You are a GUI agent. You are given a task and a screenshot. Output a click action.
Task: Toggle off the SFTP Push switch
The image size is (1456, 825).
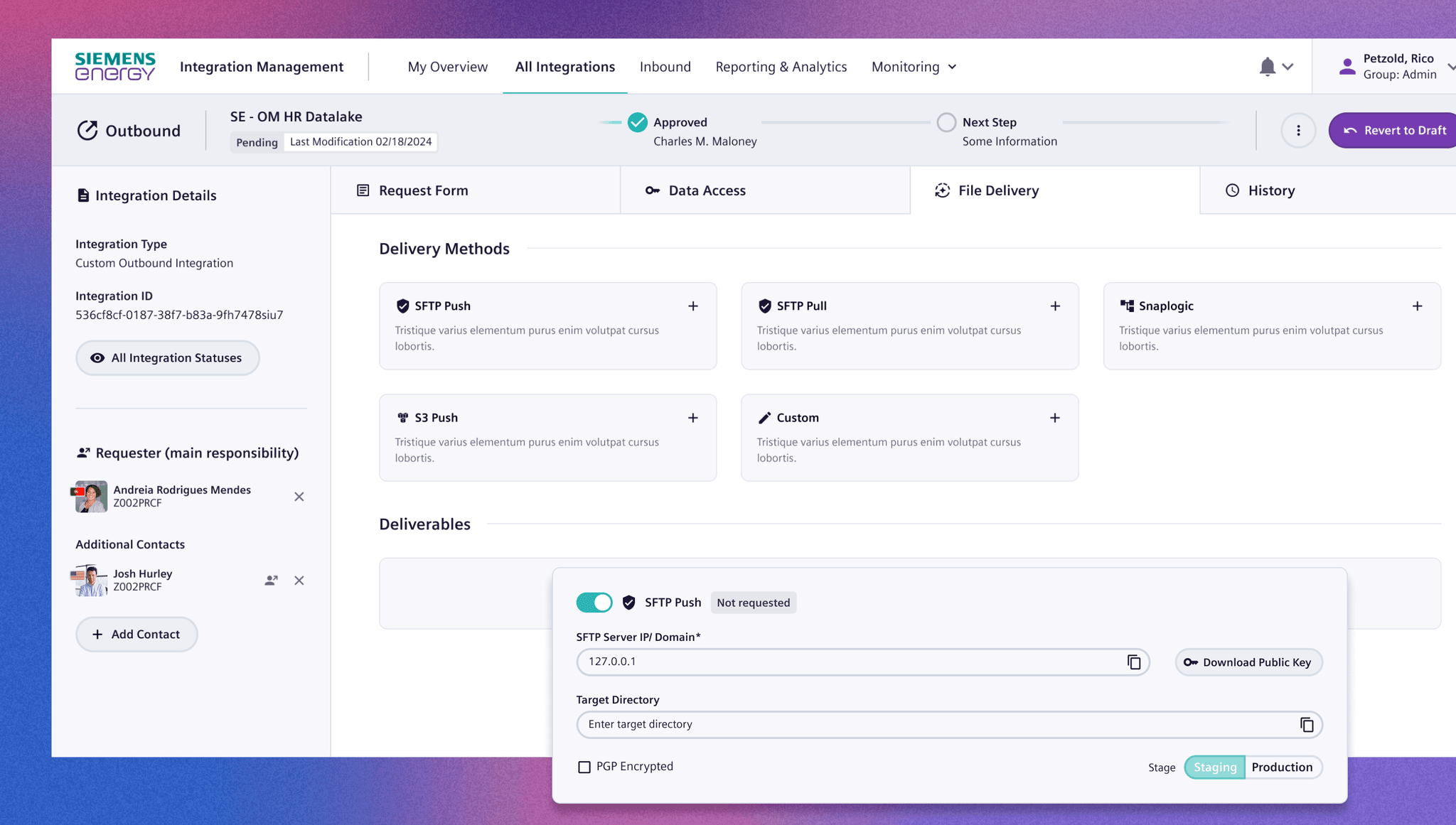pos(594,603)
